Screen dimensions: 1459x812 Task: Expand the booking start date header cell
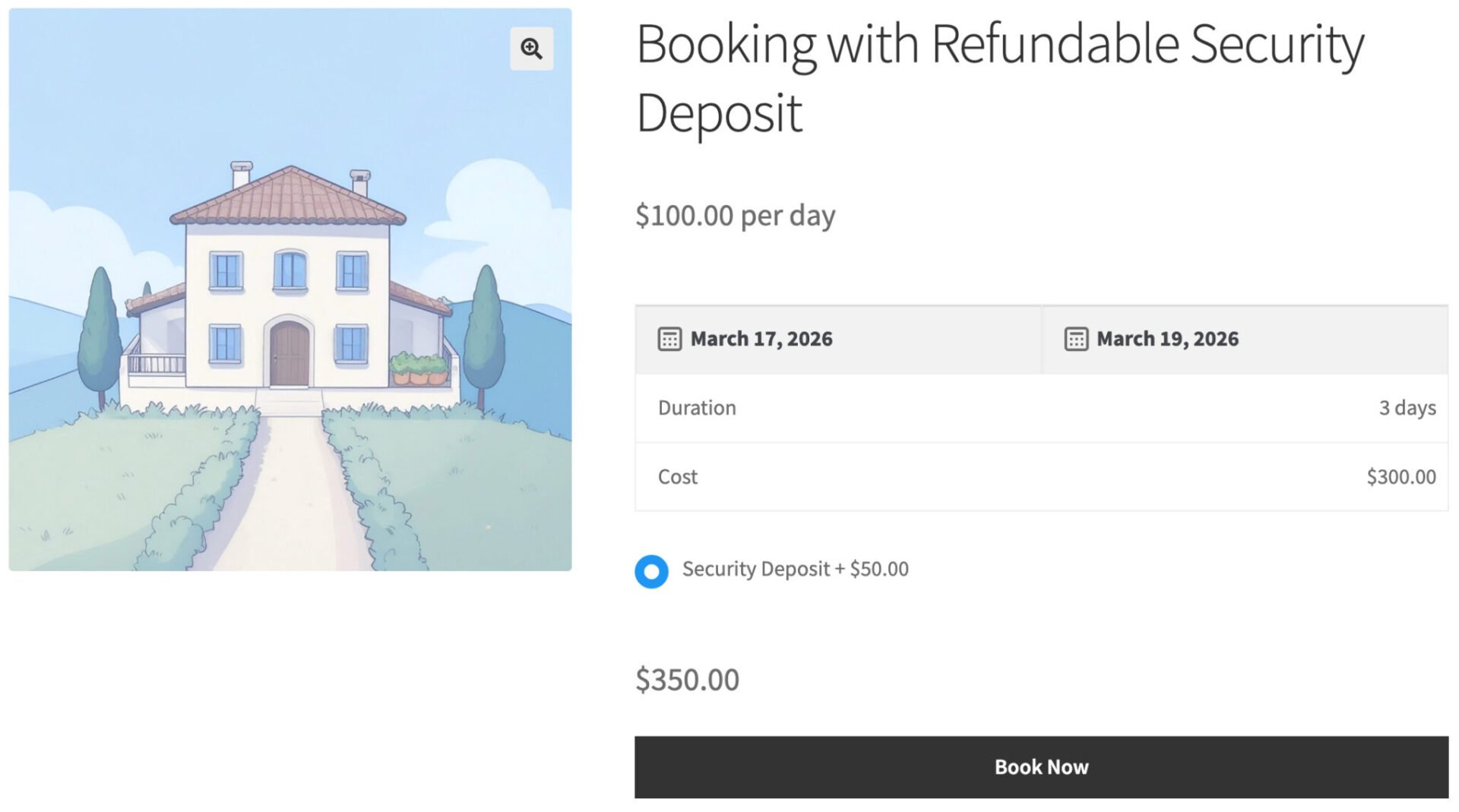[x=836, y=339]
